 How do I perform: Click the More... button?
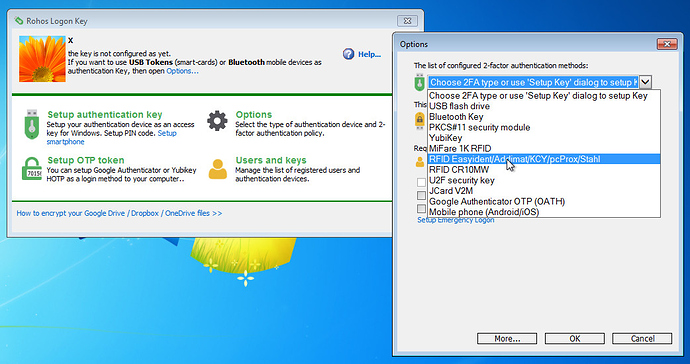507,338
